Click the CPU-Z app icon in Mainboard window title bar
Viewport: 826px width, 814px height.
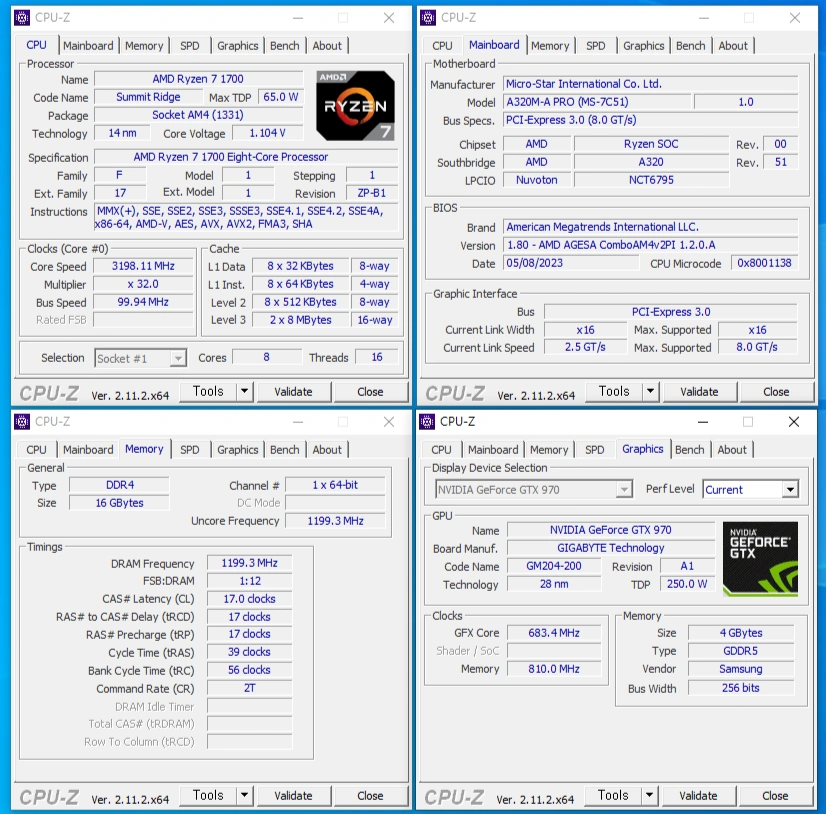click(x=428, y=18)
